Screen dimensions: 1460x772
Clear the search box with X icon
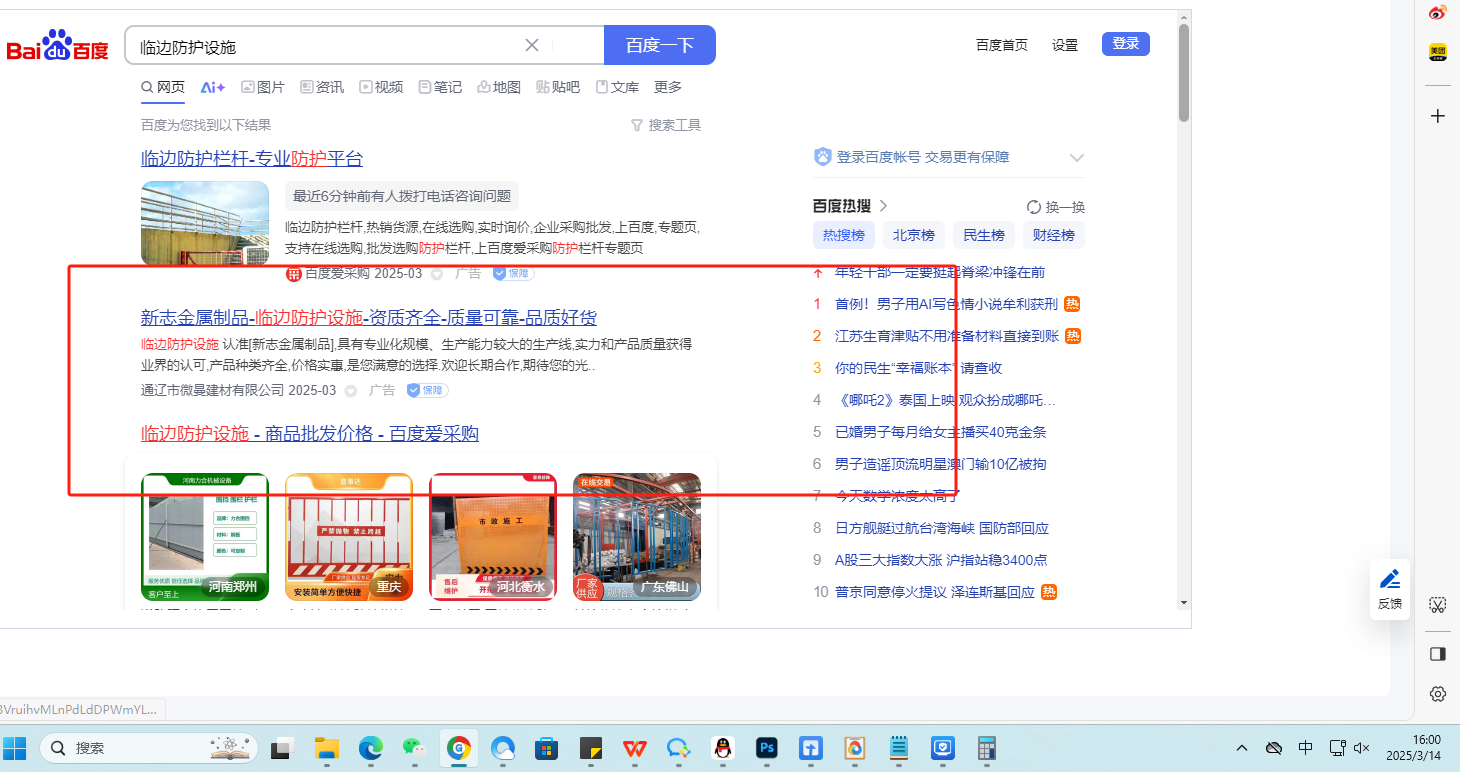pyautogui.click(x=532, y=45)
